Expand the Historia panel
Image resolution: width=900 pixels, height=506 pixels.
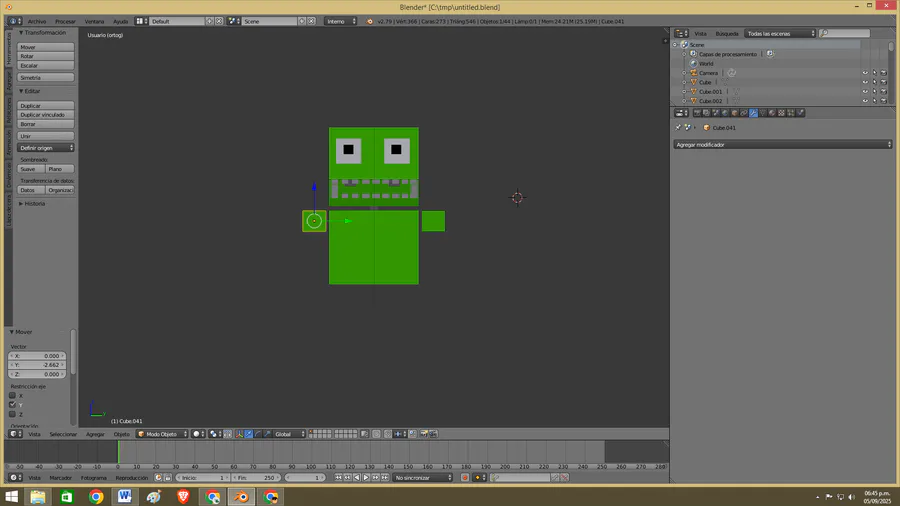[x=32, y=204]
